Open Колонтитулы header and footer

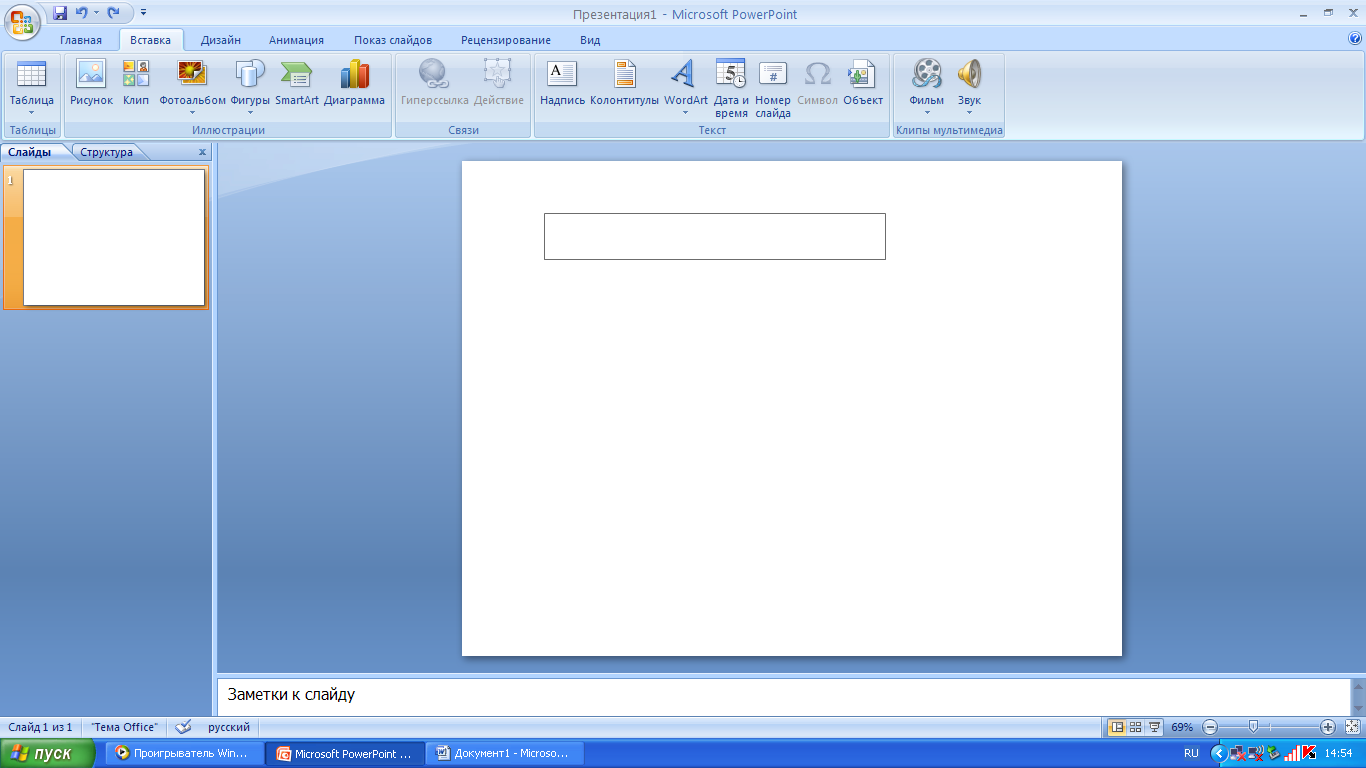click(624, 87)
